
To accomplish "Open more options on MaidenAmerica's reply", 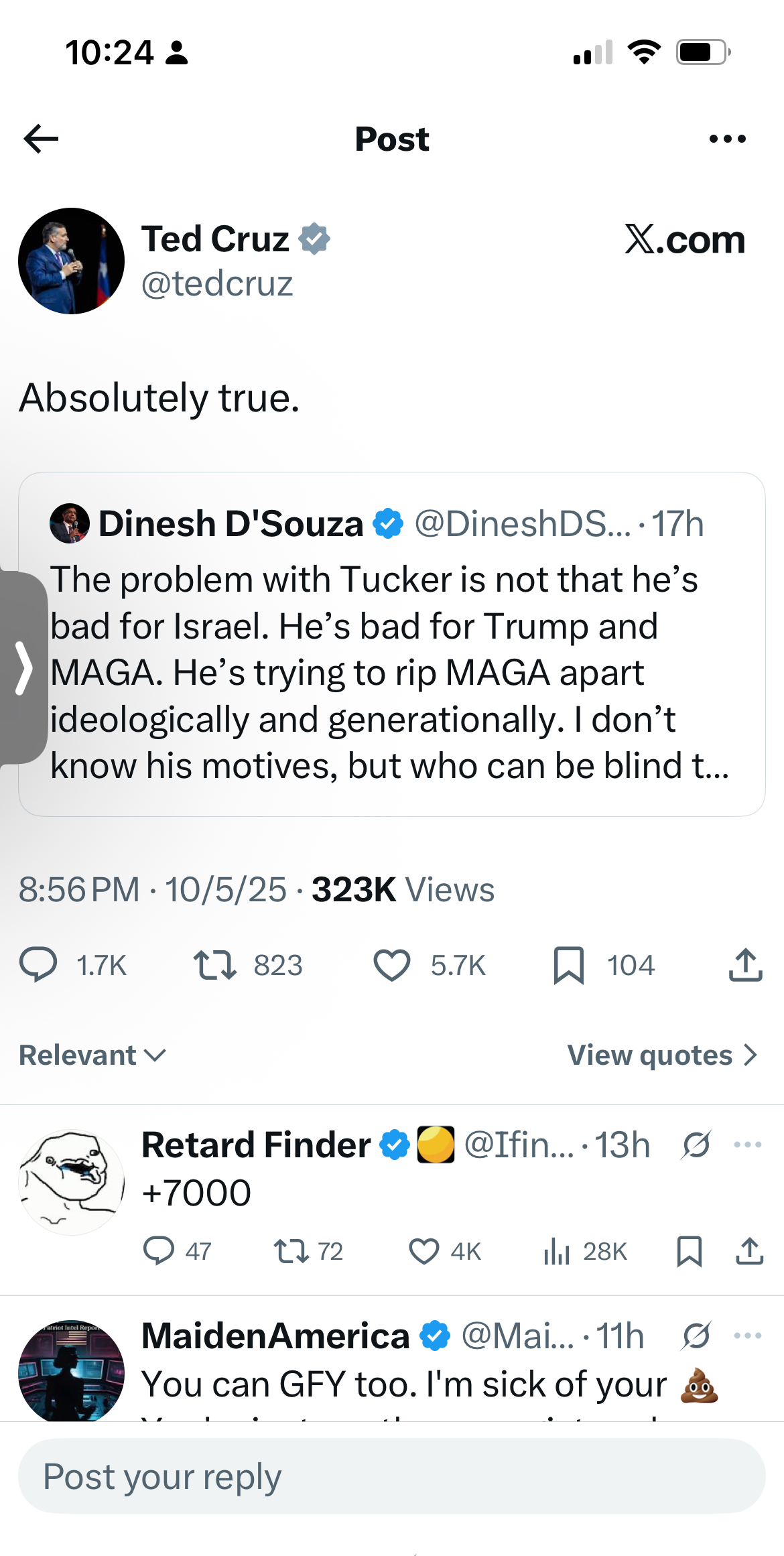I will pos(747,1336).
